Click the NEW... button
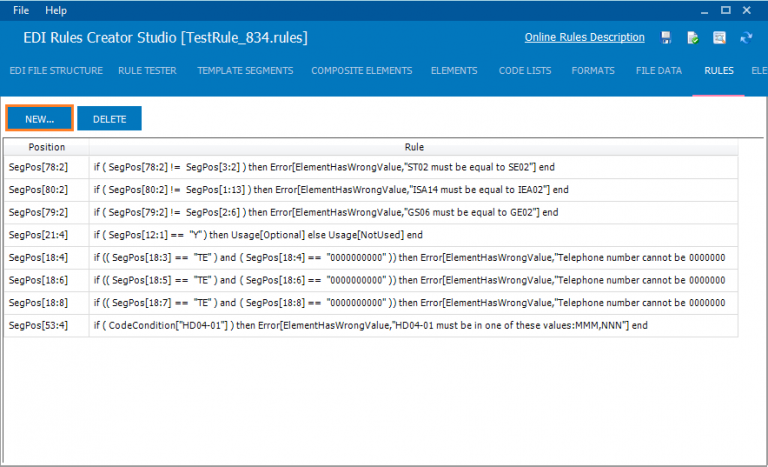The image size is (768, 467). (40, 118)
